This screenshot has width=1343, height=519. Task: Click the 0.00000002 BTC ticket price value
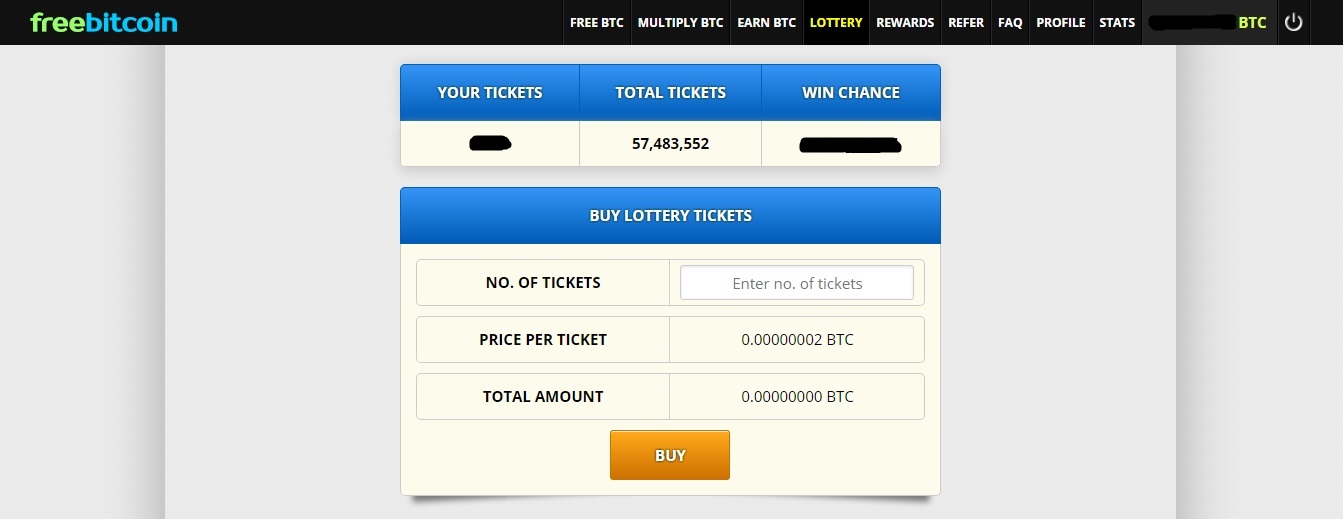797,340
